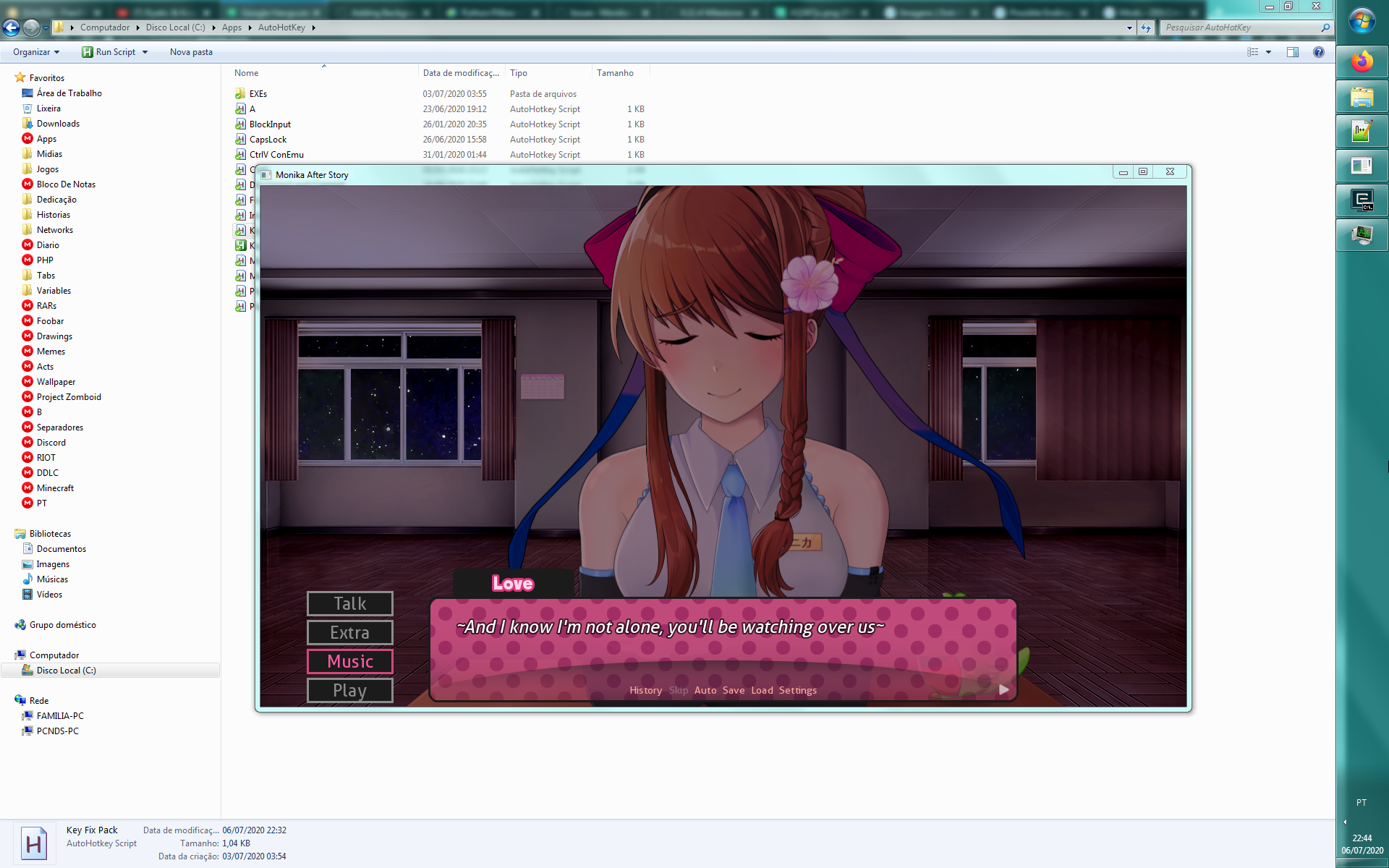Select the Downloads favorite in sidebar
Screen dimensions: 1389x868
tap(58, 124)
